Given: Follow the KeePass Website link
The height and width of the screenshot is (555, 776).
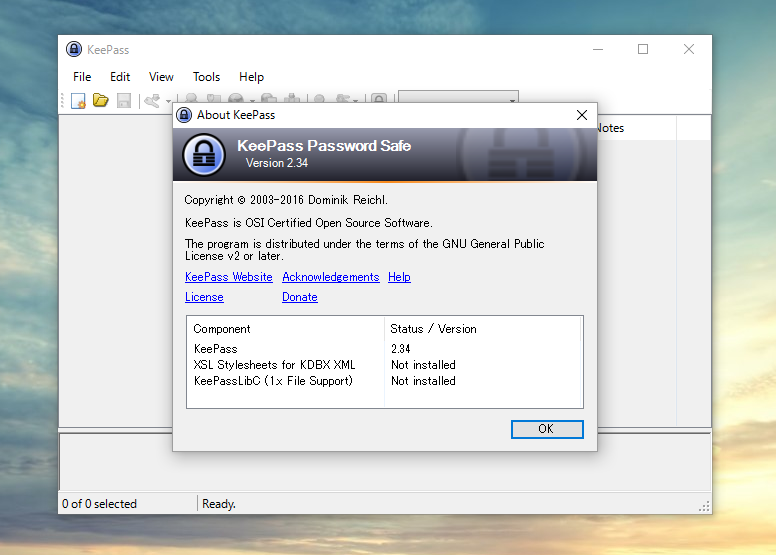Looking at the screenshot, I should click(228, 277).
